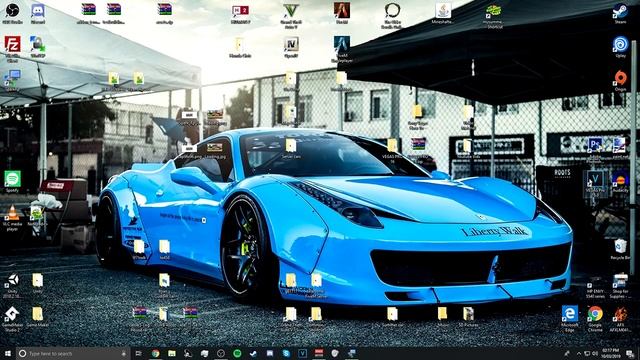Show hidden system tray icons

(x=578, y=353)
